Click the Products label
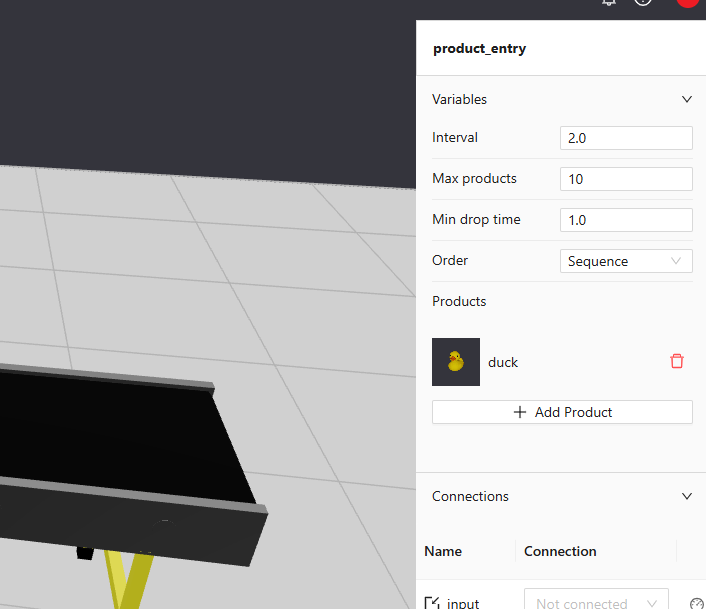This screenshot has height=609, width=706. click(459, 301)
